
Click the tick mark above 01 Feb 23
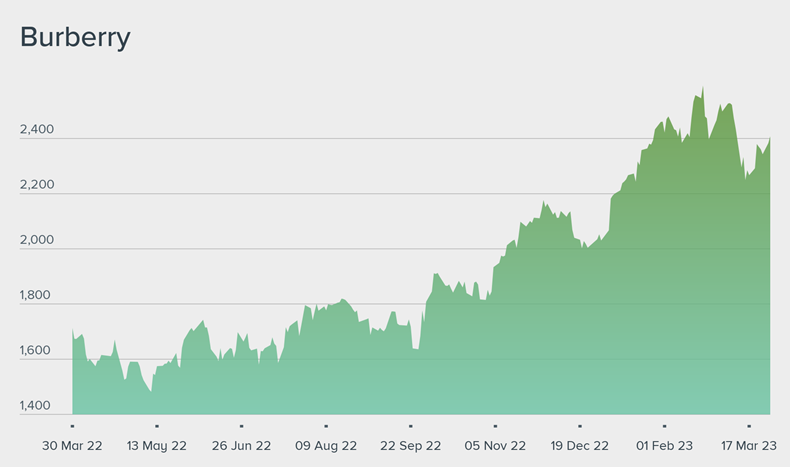tap(665, 426)
